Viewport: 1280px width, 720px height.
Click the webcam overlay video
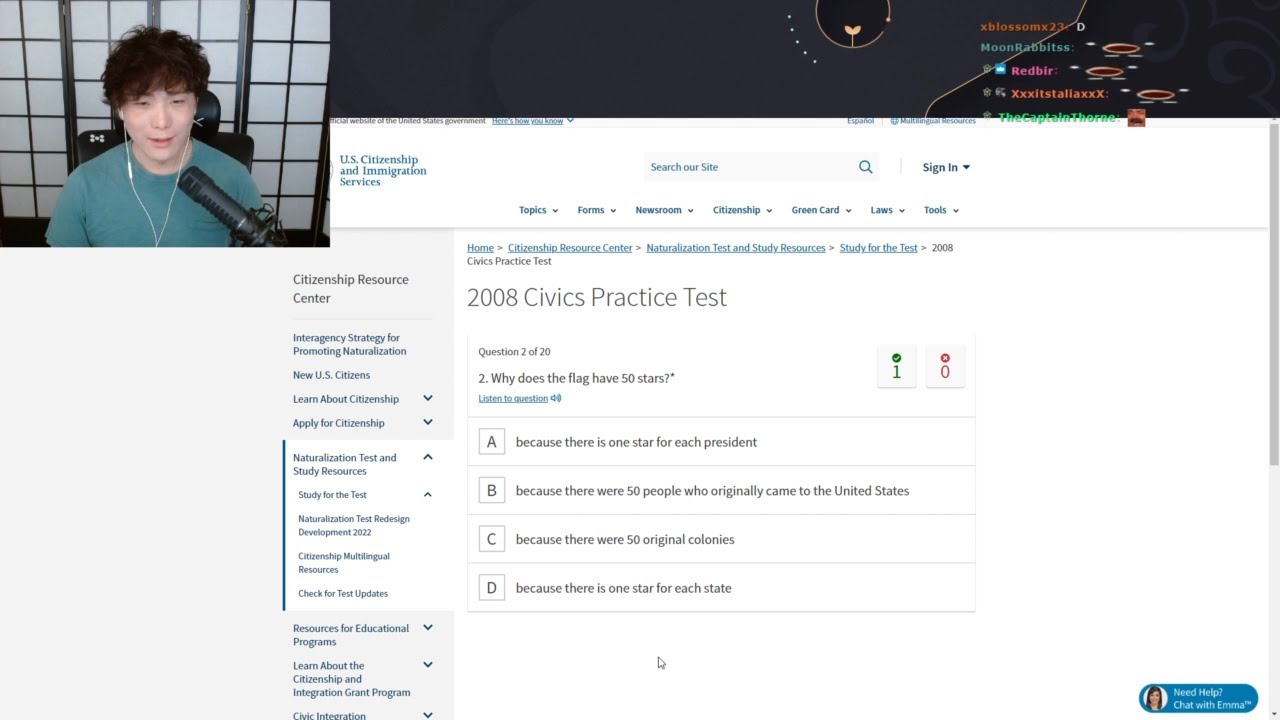[x=165, y=123]
